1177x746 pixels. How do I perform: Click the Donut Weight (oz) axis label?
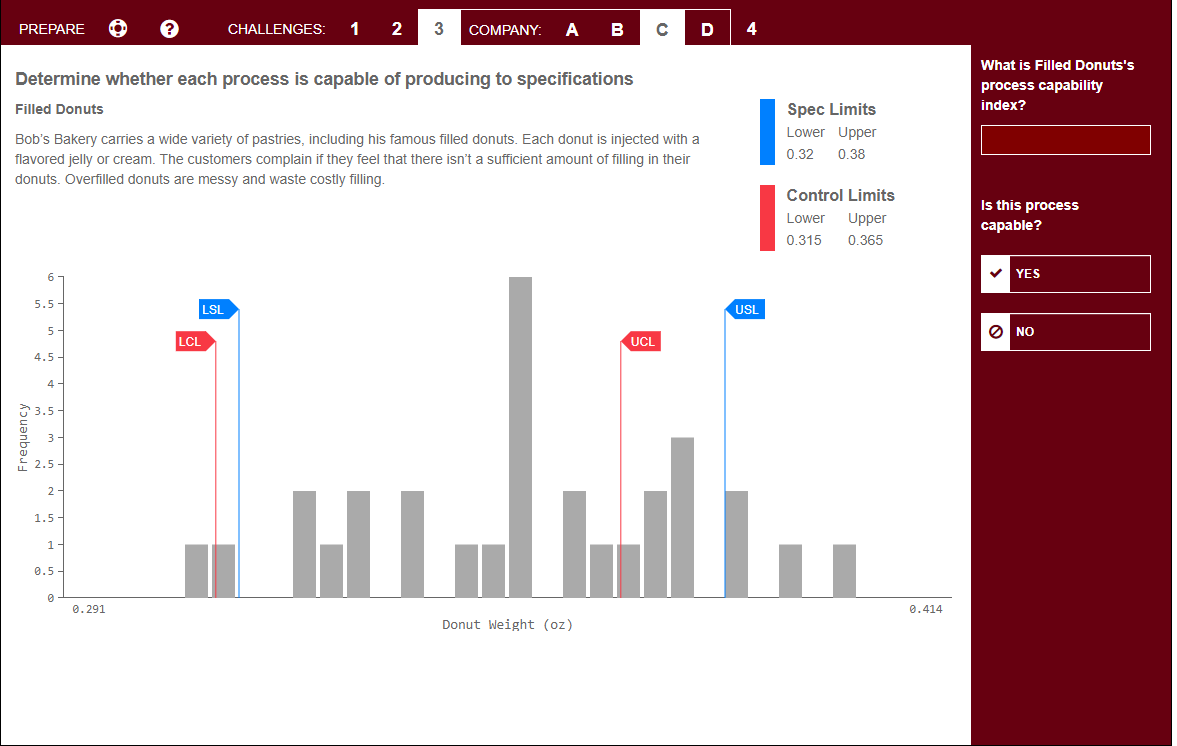tap(507, 624)
